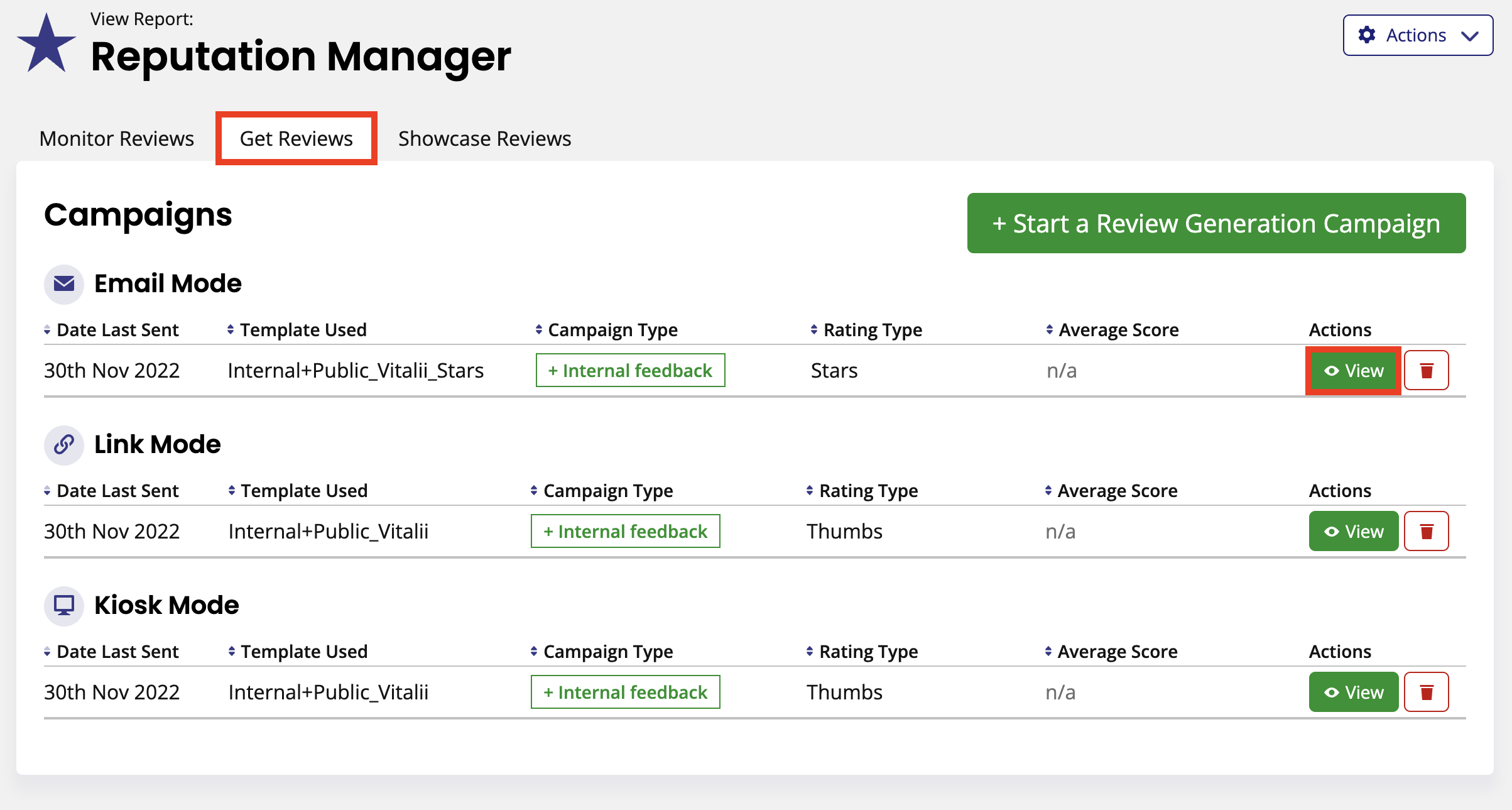Click the Link Mode chain icon

click(64, 445)
